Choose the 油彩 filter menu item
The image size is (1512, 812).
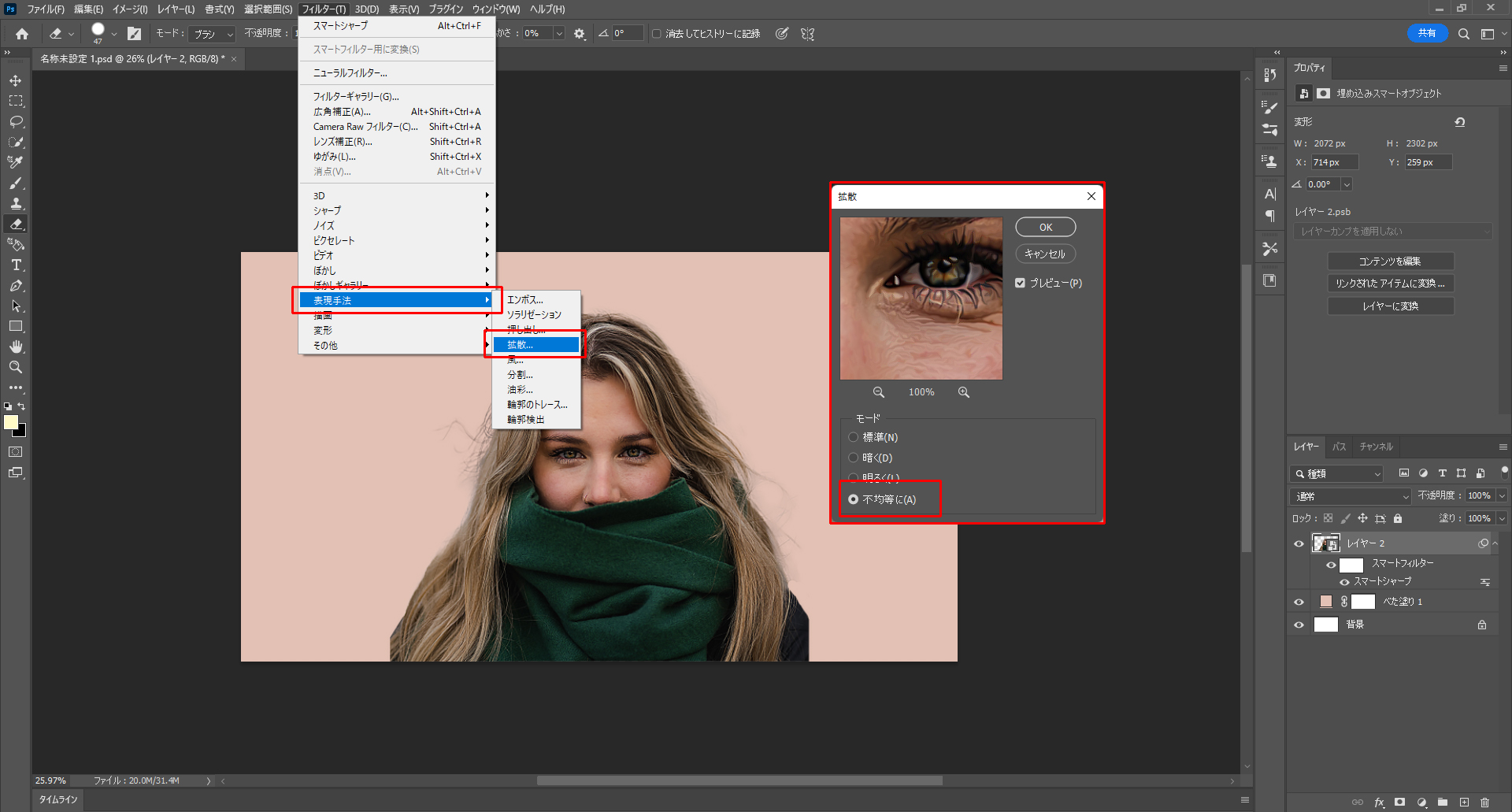pos(520,390)
